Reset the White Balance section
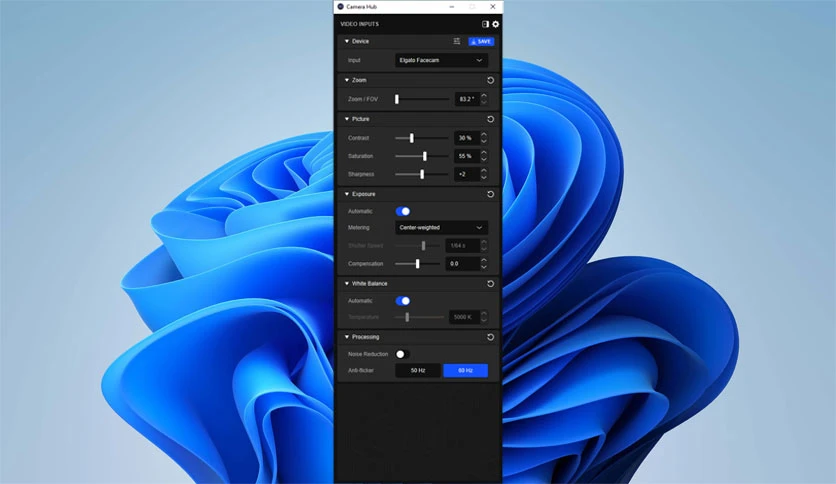The image size is (836, 484). [491, 284]
